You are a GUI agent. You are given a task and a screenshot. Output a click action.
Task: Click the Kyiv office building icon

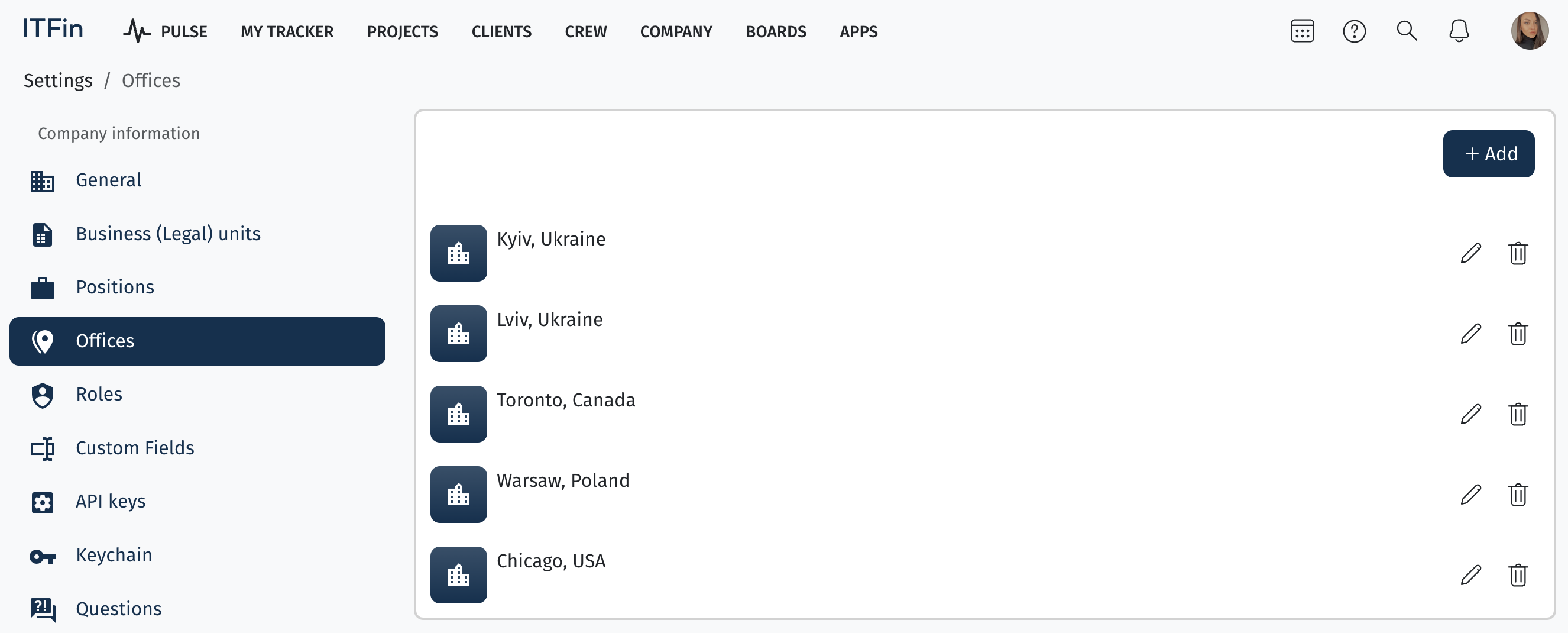coord(458,253)
